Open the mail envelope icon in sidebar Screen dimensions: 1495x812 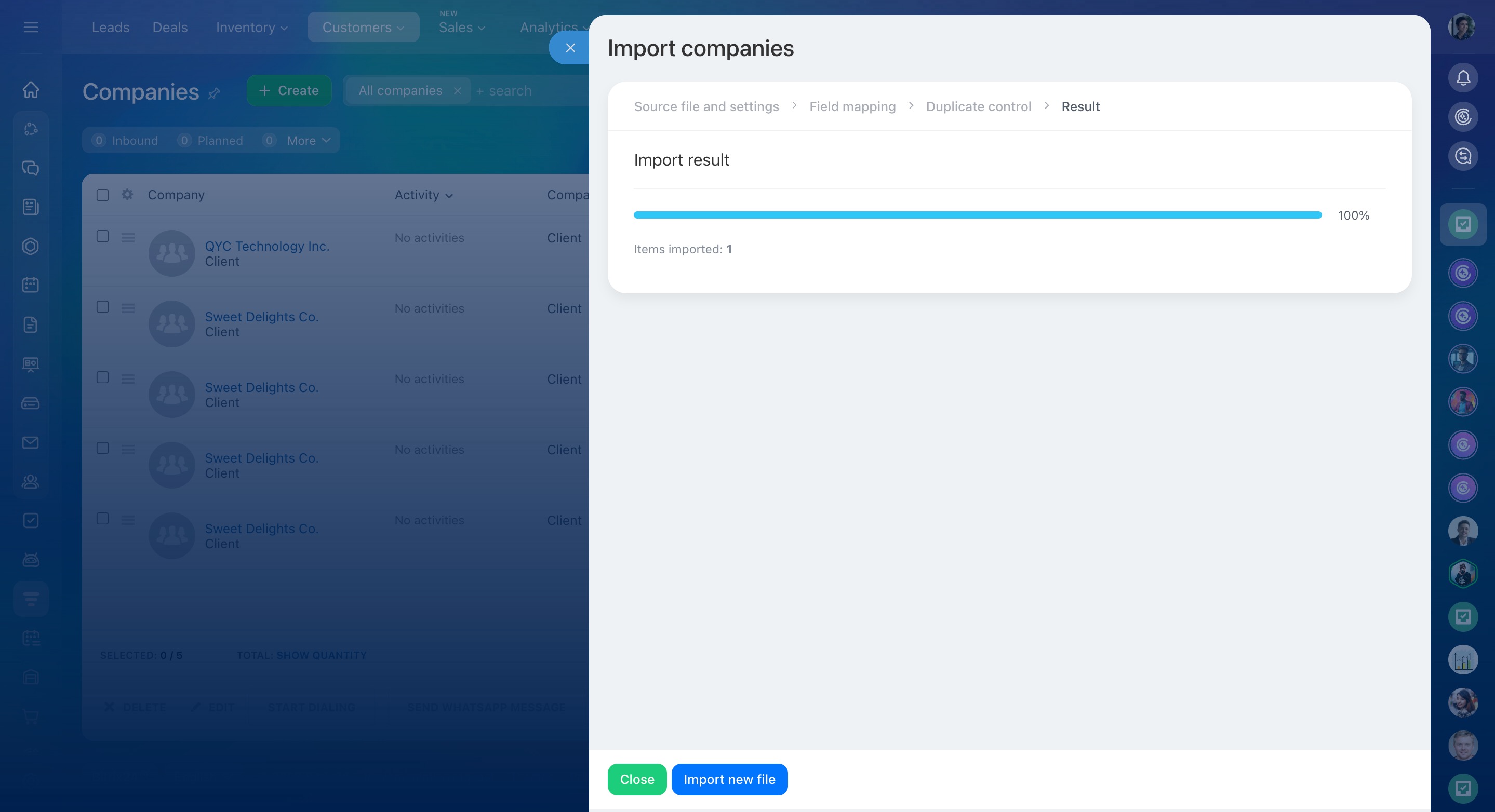pos(31,442)
